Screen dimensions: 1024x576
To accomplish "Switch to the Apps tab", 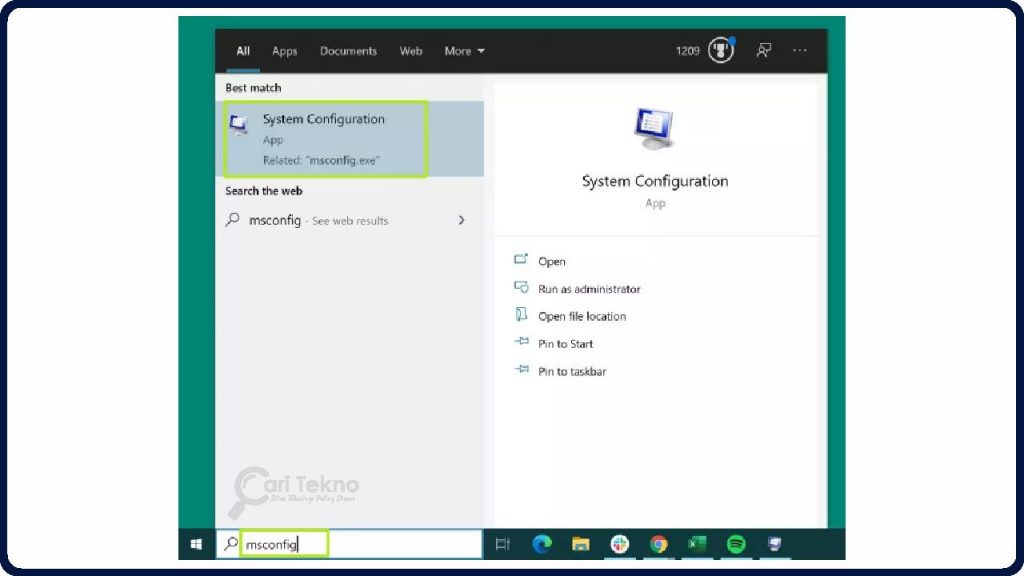I will pos(284,51).
